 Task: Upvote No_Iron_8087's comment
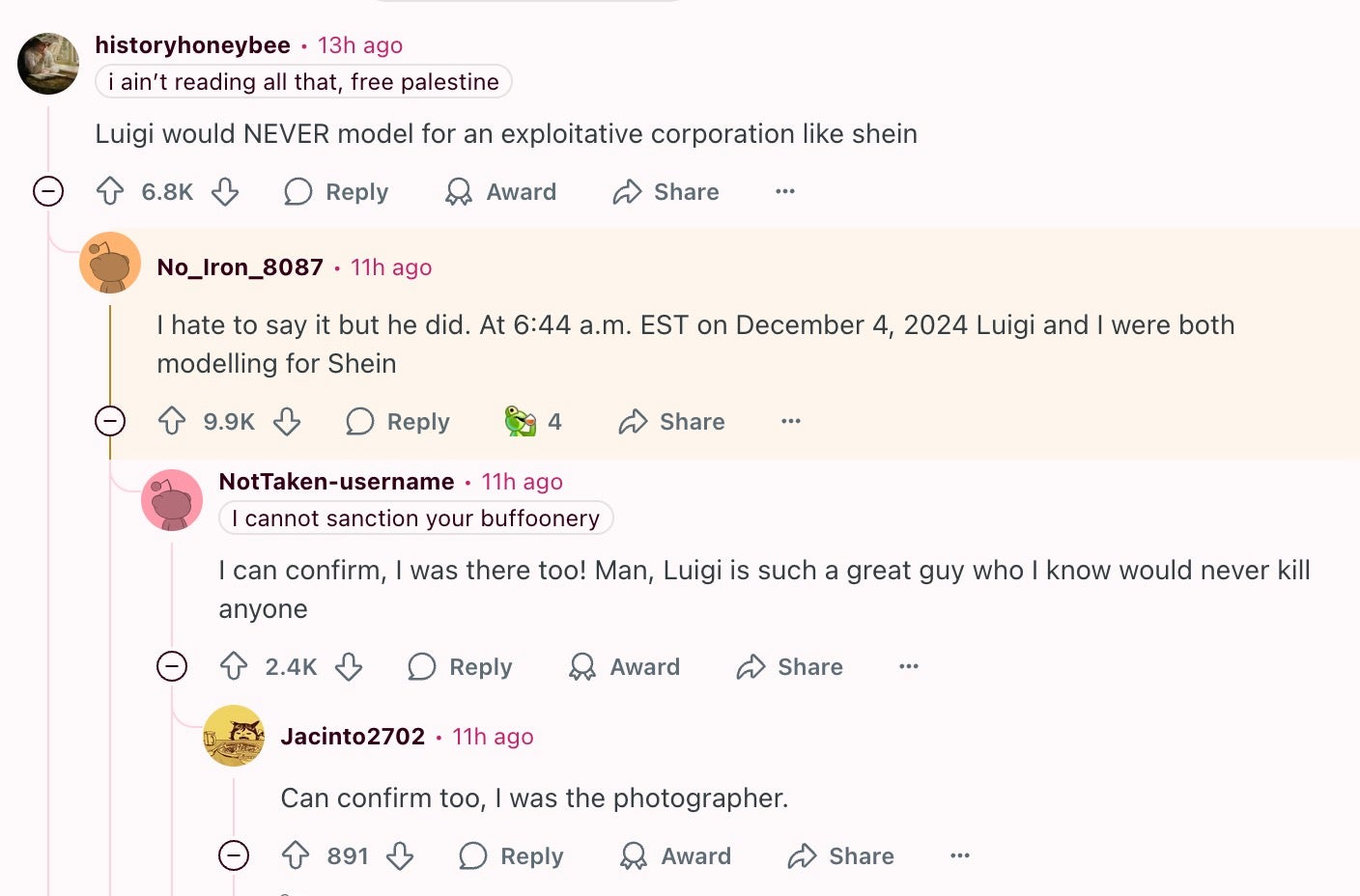[172, 421]
